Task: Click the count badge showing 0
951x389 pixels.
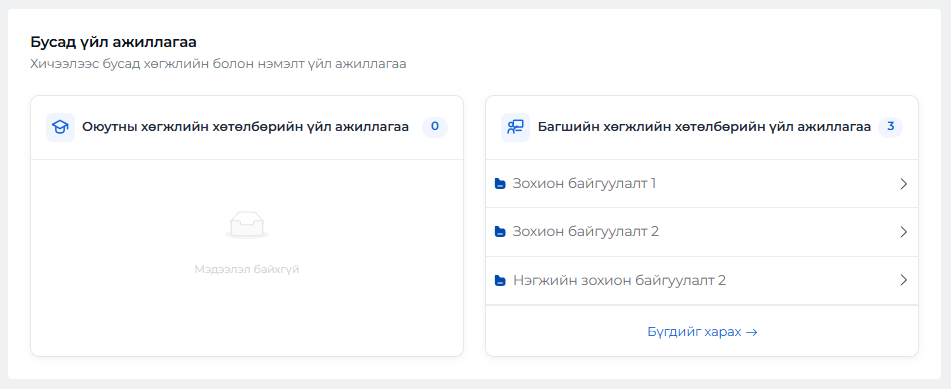Action: (x=435, y=127)
